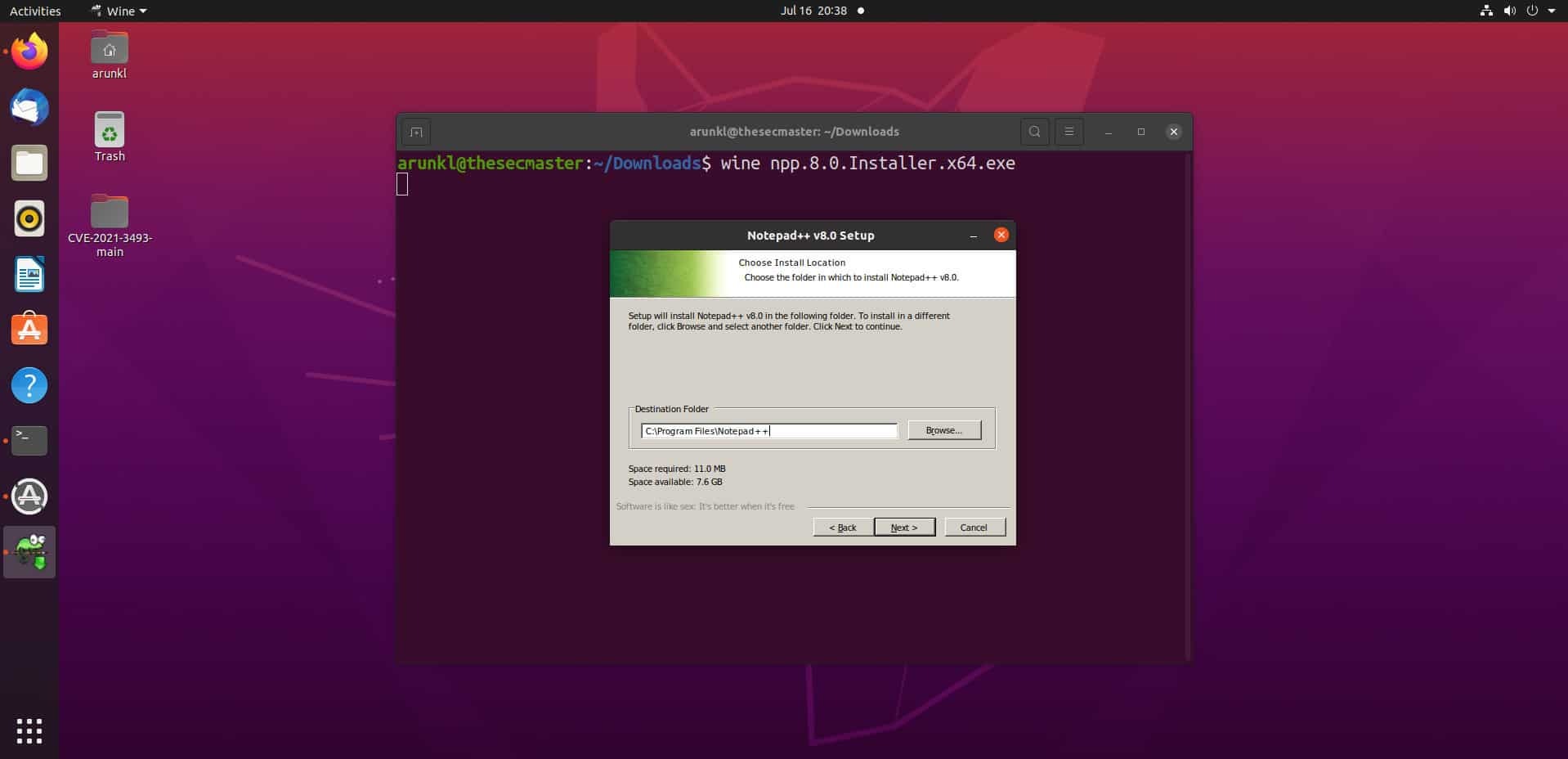The image size is (1568, 759).
Task: Click the terminal title arunkl@thesecmaster: ~/Downloads
Action: (x=794, y=132)
